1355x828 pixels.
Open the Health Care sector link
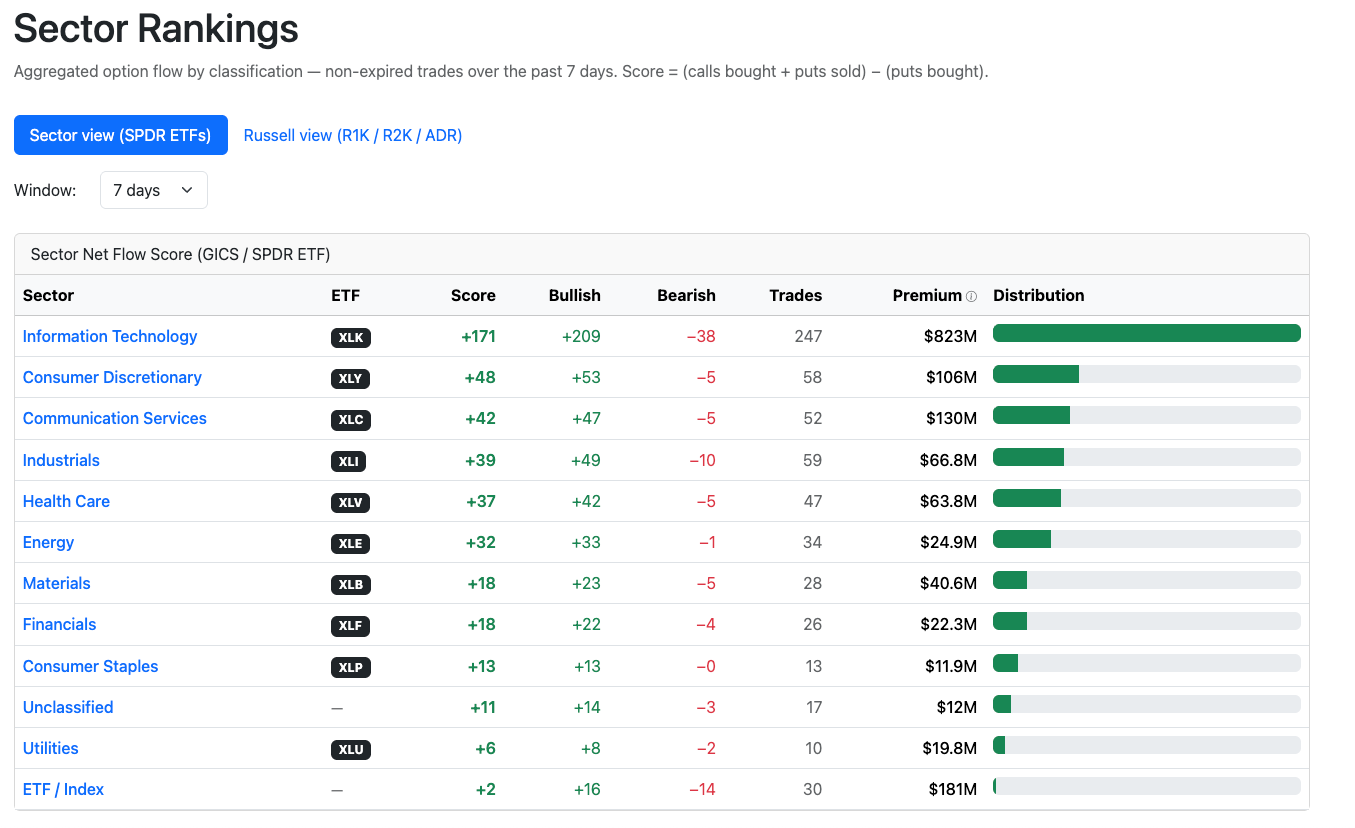click(x=66, y=501)
